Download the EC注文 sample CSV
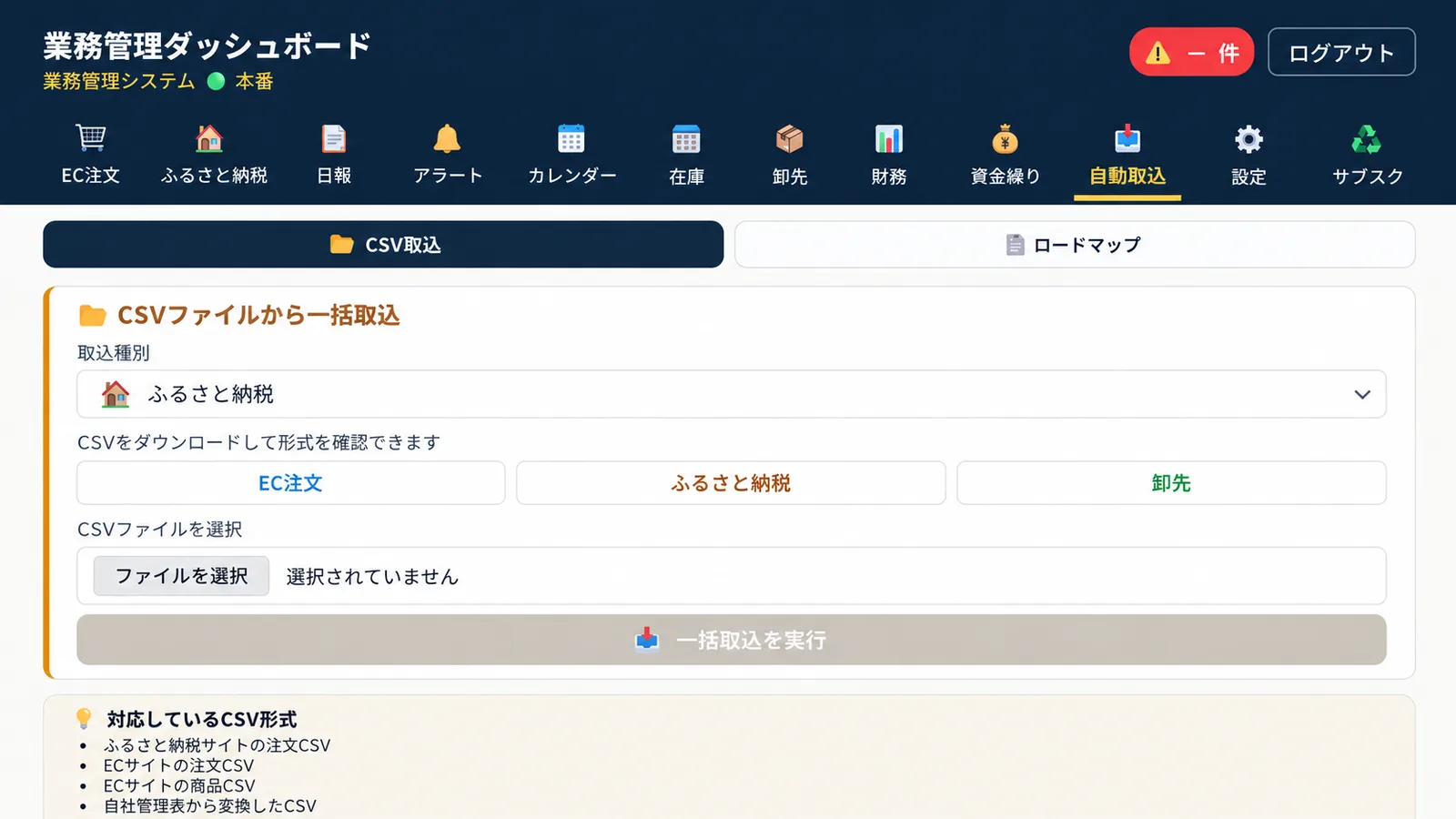The width and height of the screenshot is (1456, 819). click(x=291, y=482)
